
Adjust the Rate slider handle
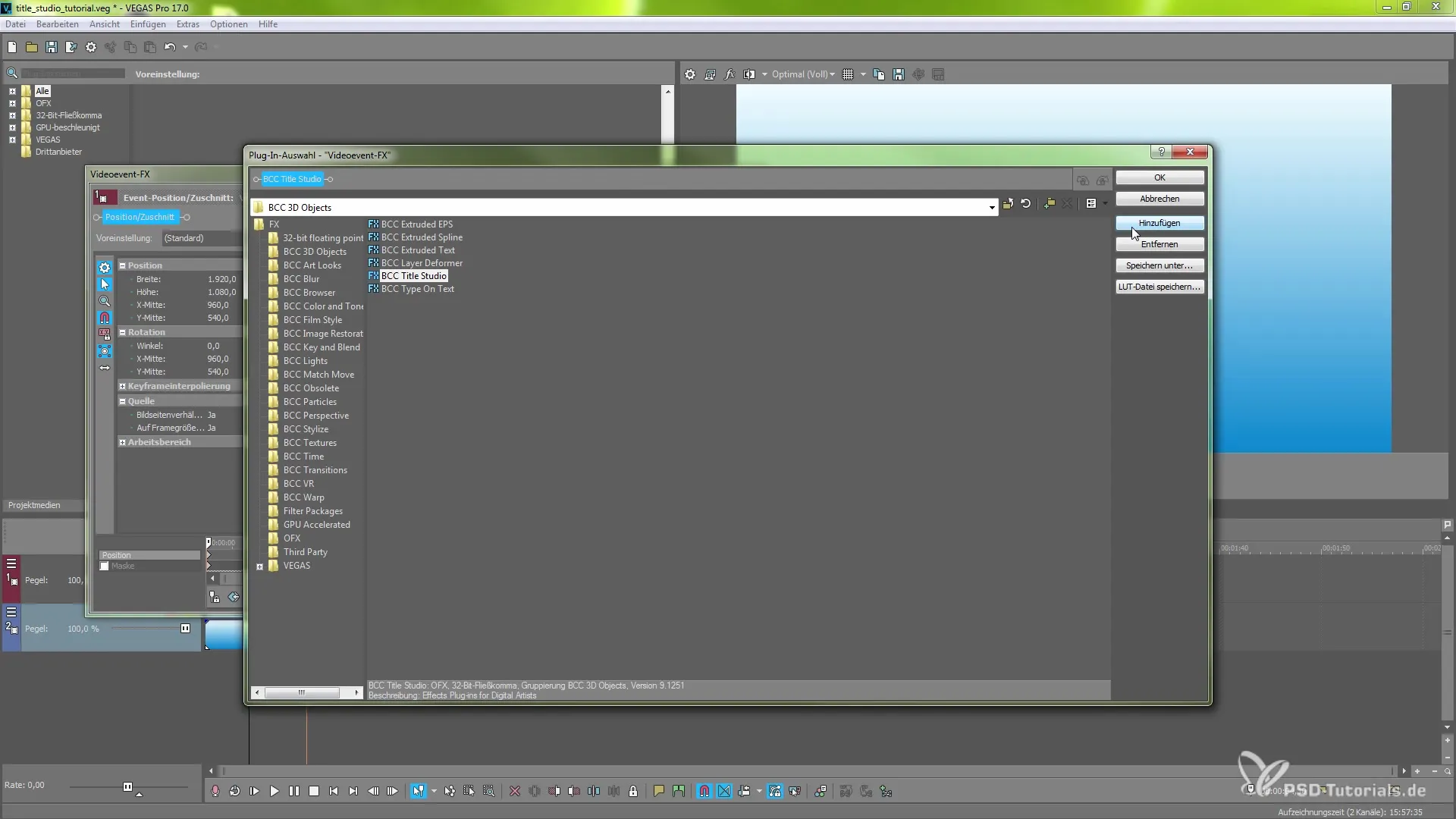pyautogui.click(x=127, y=787)
